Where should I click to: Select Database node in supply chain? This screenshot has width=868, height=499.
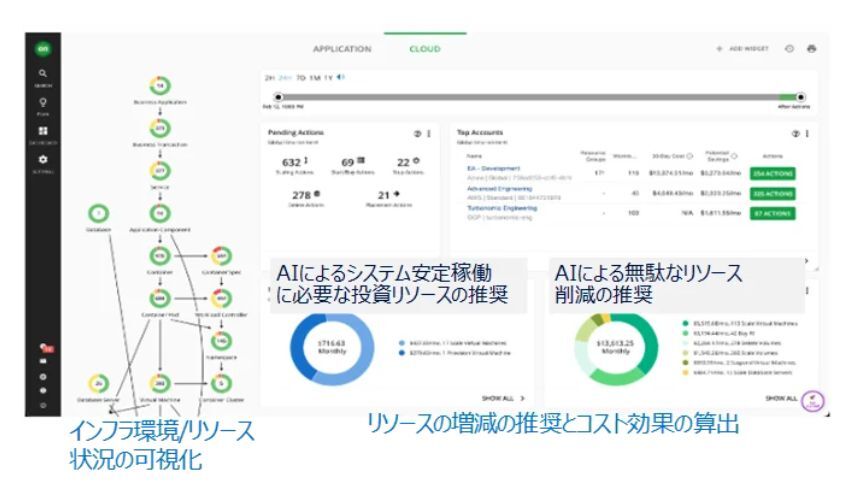pos(99,213)
